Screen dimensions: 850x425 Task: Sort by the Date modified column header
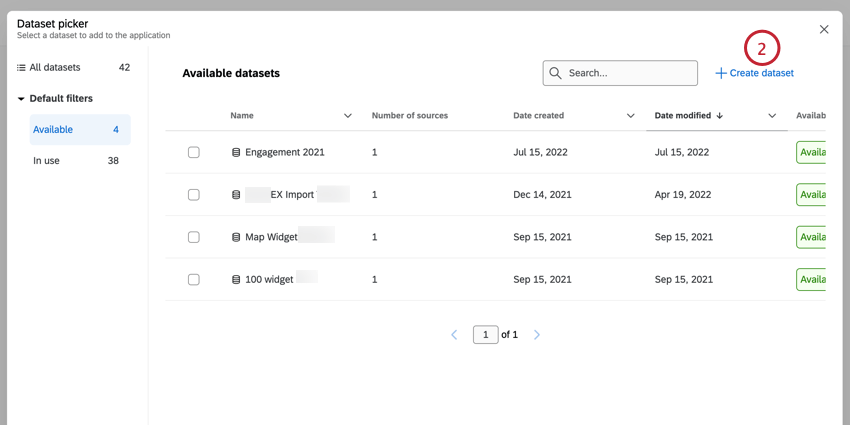(689, 116)
